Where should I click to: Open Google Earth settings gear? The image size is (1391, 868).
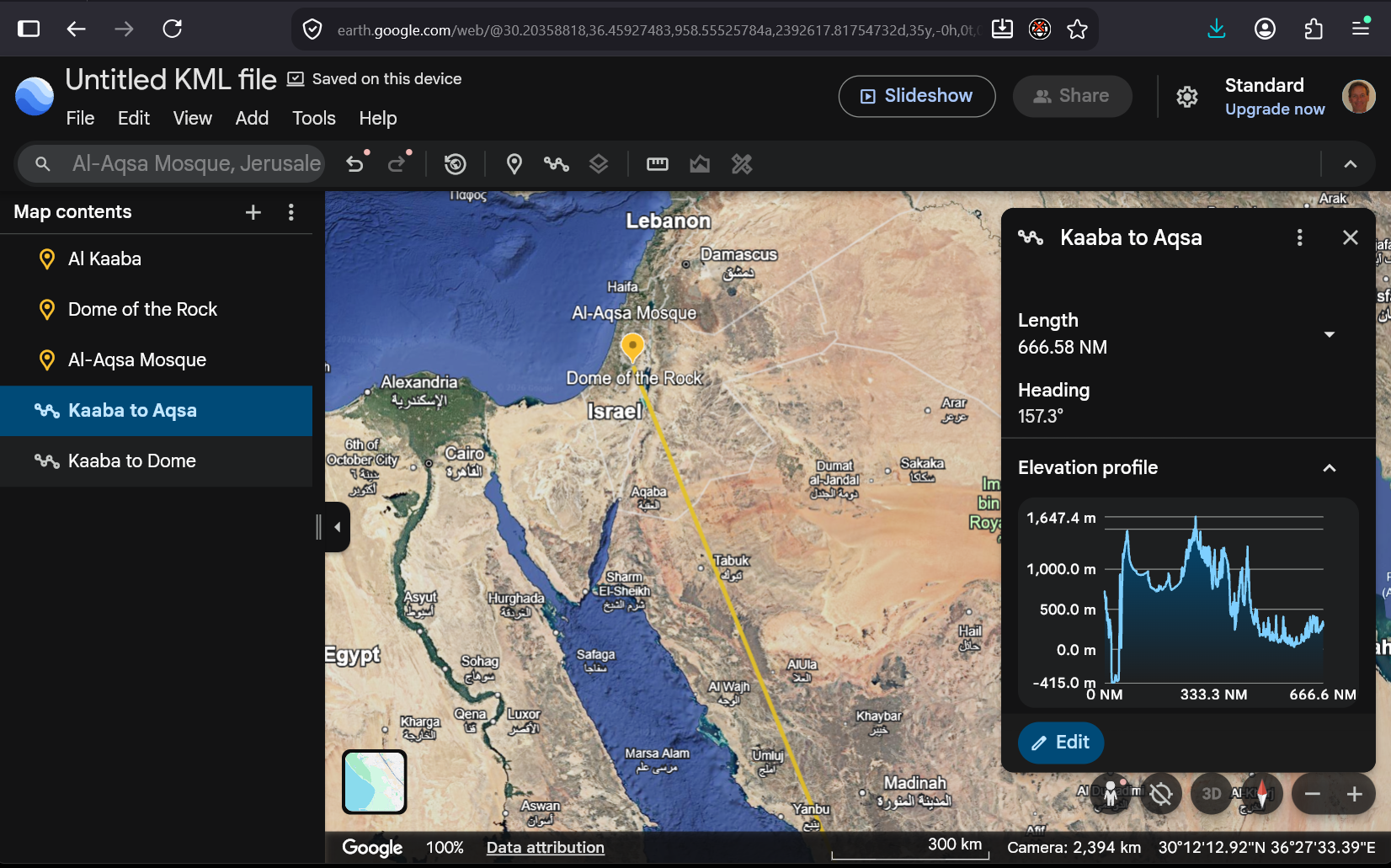tap(1187, 97)
